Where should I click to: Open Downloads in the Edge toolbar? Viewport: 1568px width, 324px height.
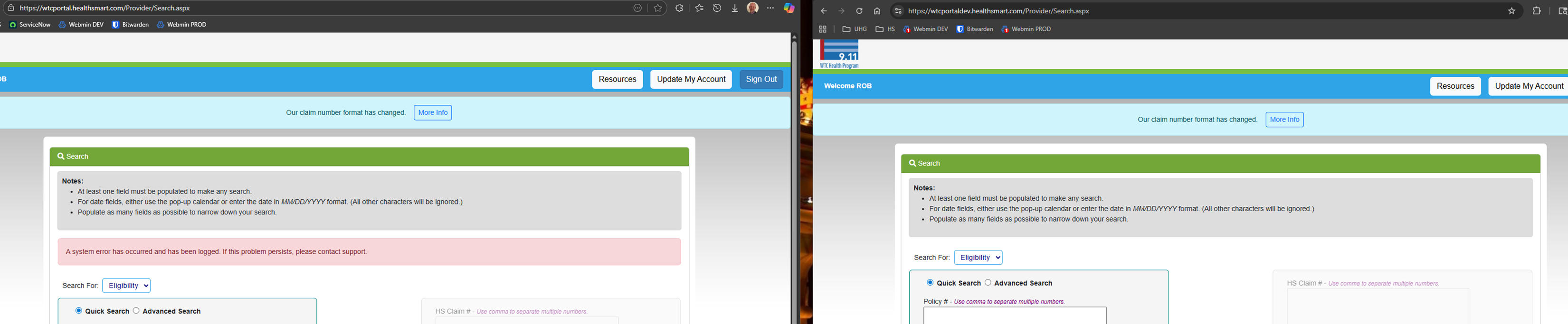coord(735,9)
